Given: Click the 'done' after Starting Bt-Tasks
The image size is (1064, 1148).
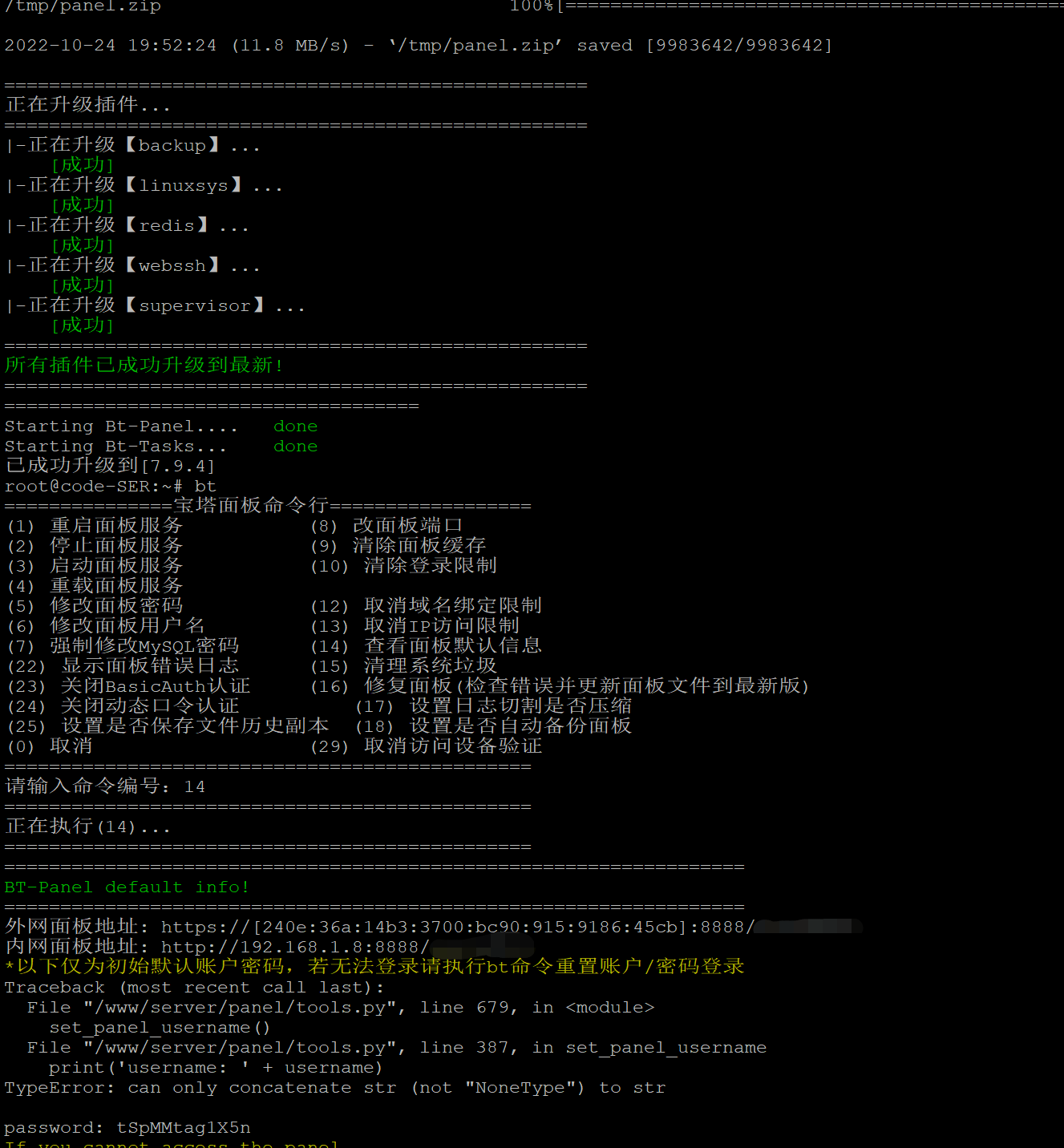Looking at the screenshot, I should (295, 447).
